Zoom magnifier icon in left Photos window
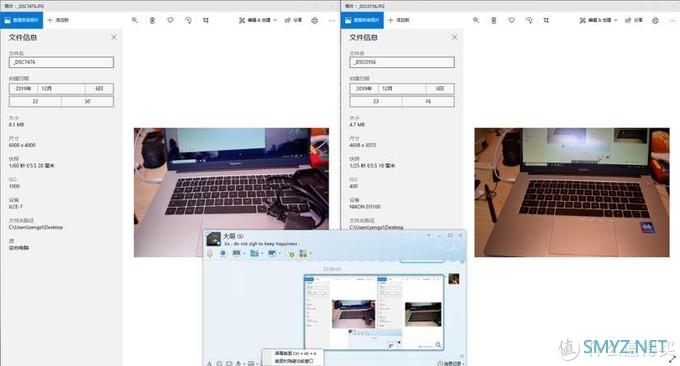The height and width of the screenshot is (366, 680). coord(135,20)
